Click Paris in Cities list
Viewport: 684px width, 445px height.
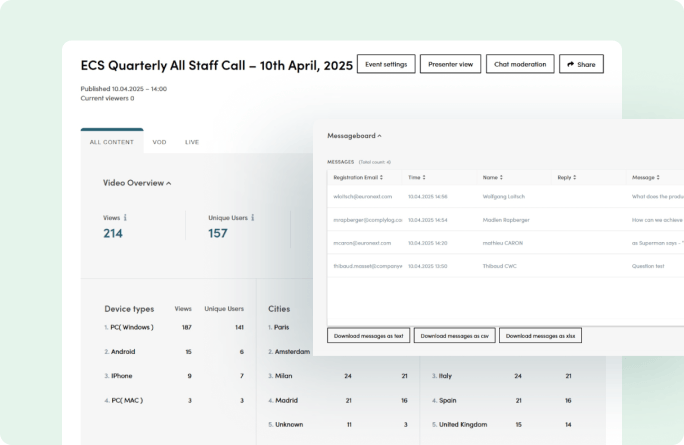(281, 327)
